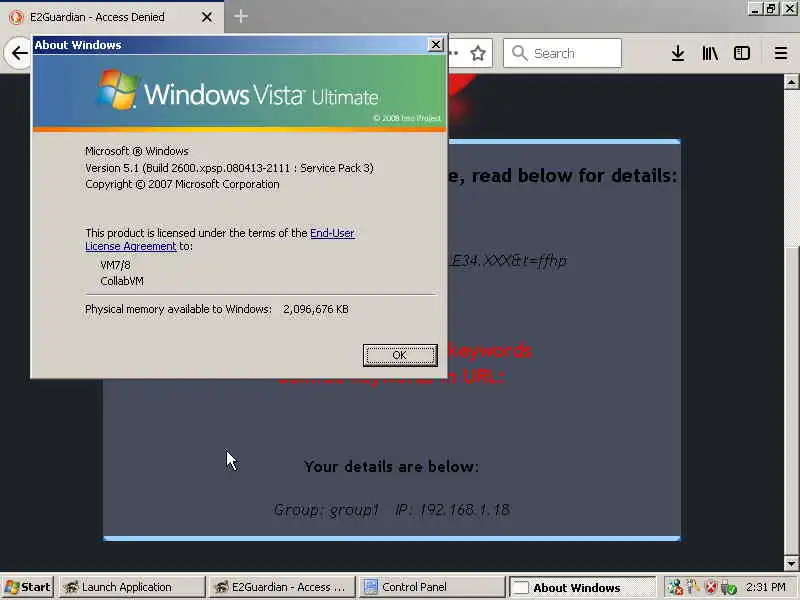
Task: Click the Version 5.1 build line
Action: click(x=229, y=168)
